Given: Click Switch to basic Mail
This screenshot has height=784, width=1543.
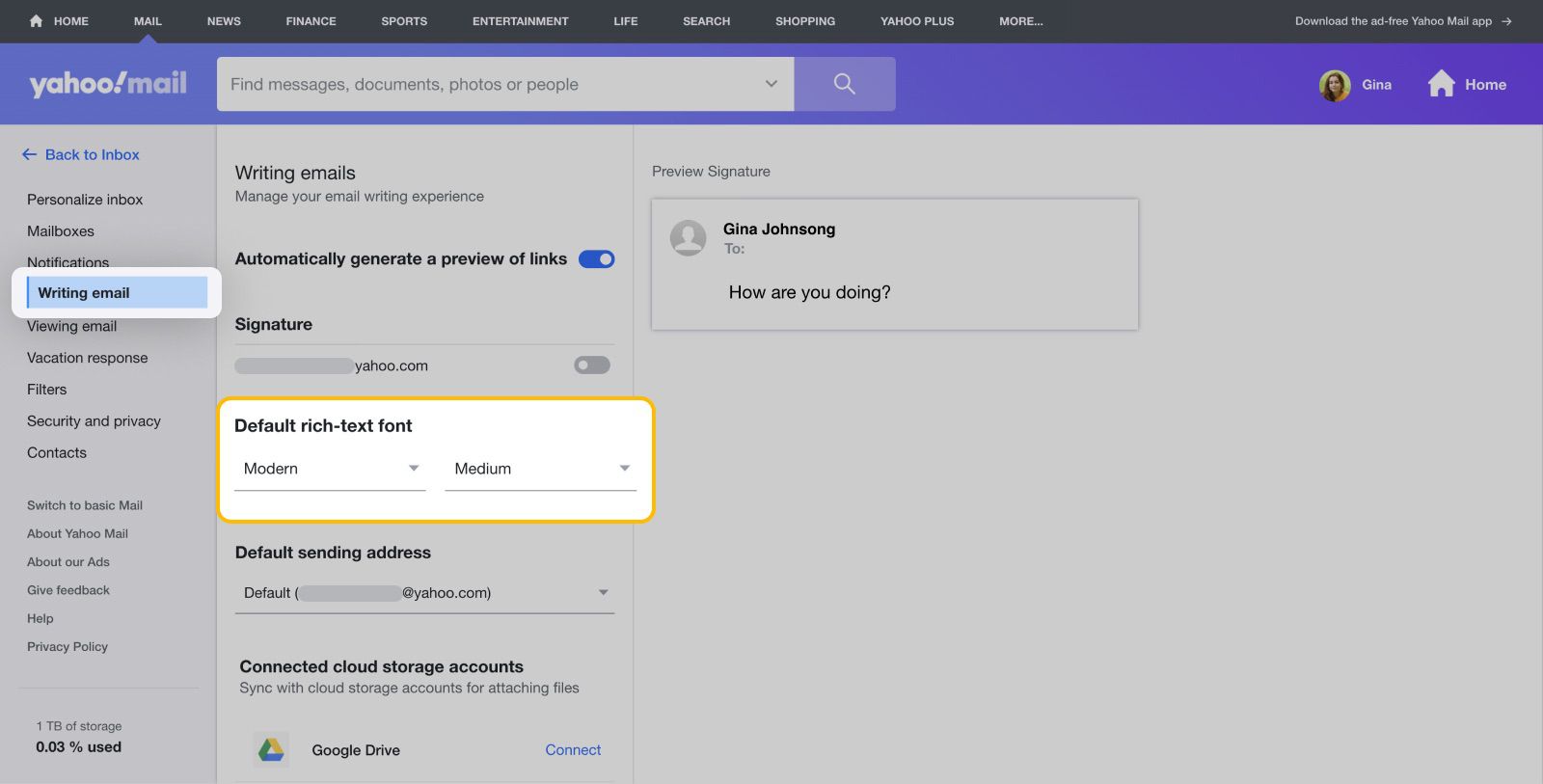Looking at the screenshot, I should [x=85, y=505].
